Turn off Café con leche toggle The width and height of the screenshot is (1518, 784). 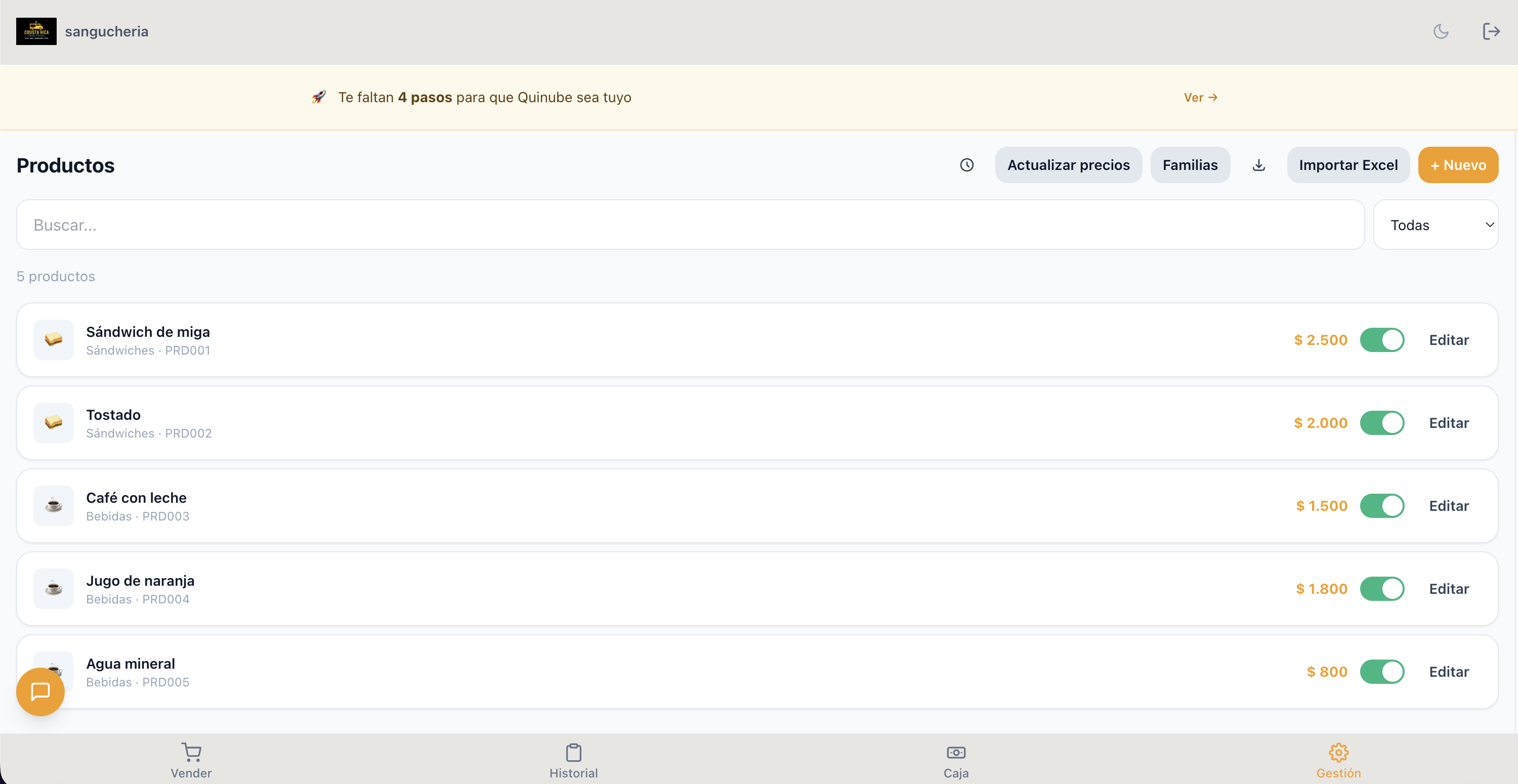(x=1382, y=506)
